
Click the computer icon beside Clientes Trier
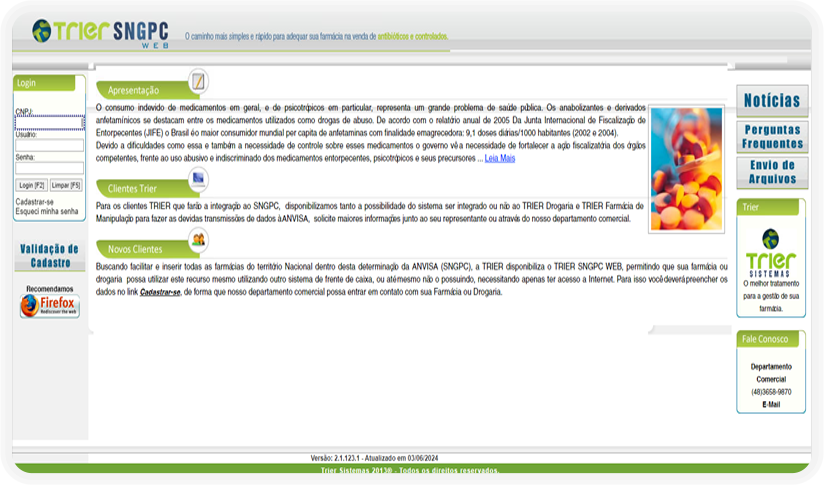point(198,179)
